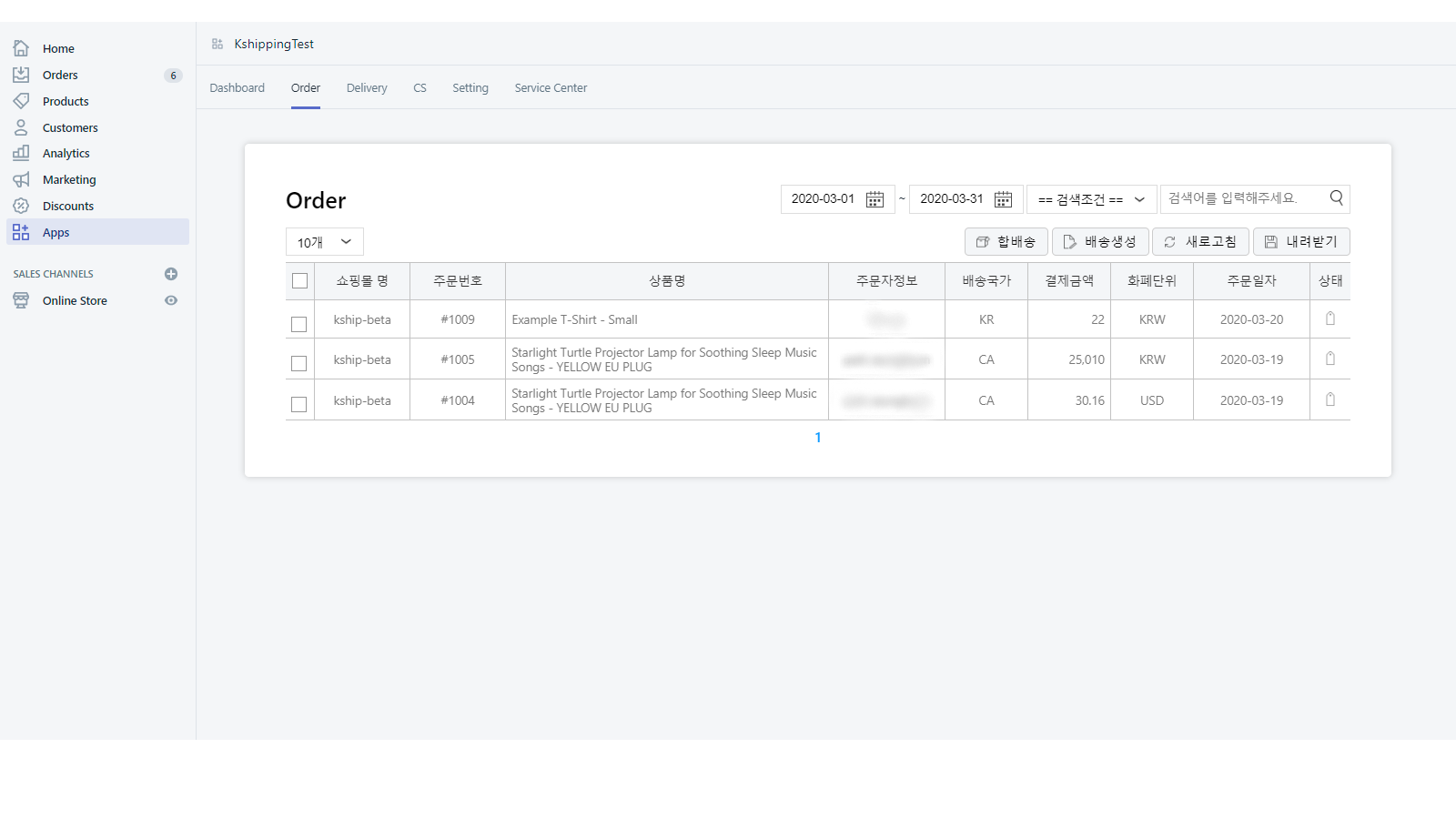Click the Products tag icon

click(21, 101)
